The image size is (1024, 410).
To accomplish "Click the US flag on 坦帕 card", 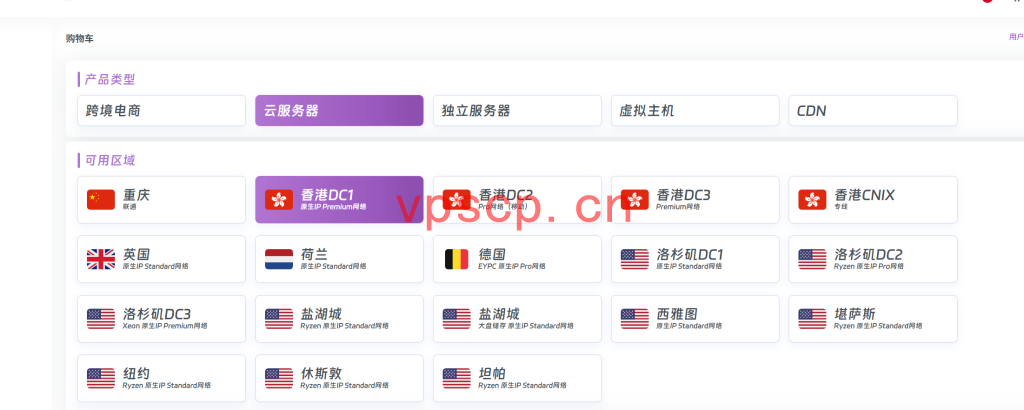I will (456, 378).
